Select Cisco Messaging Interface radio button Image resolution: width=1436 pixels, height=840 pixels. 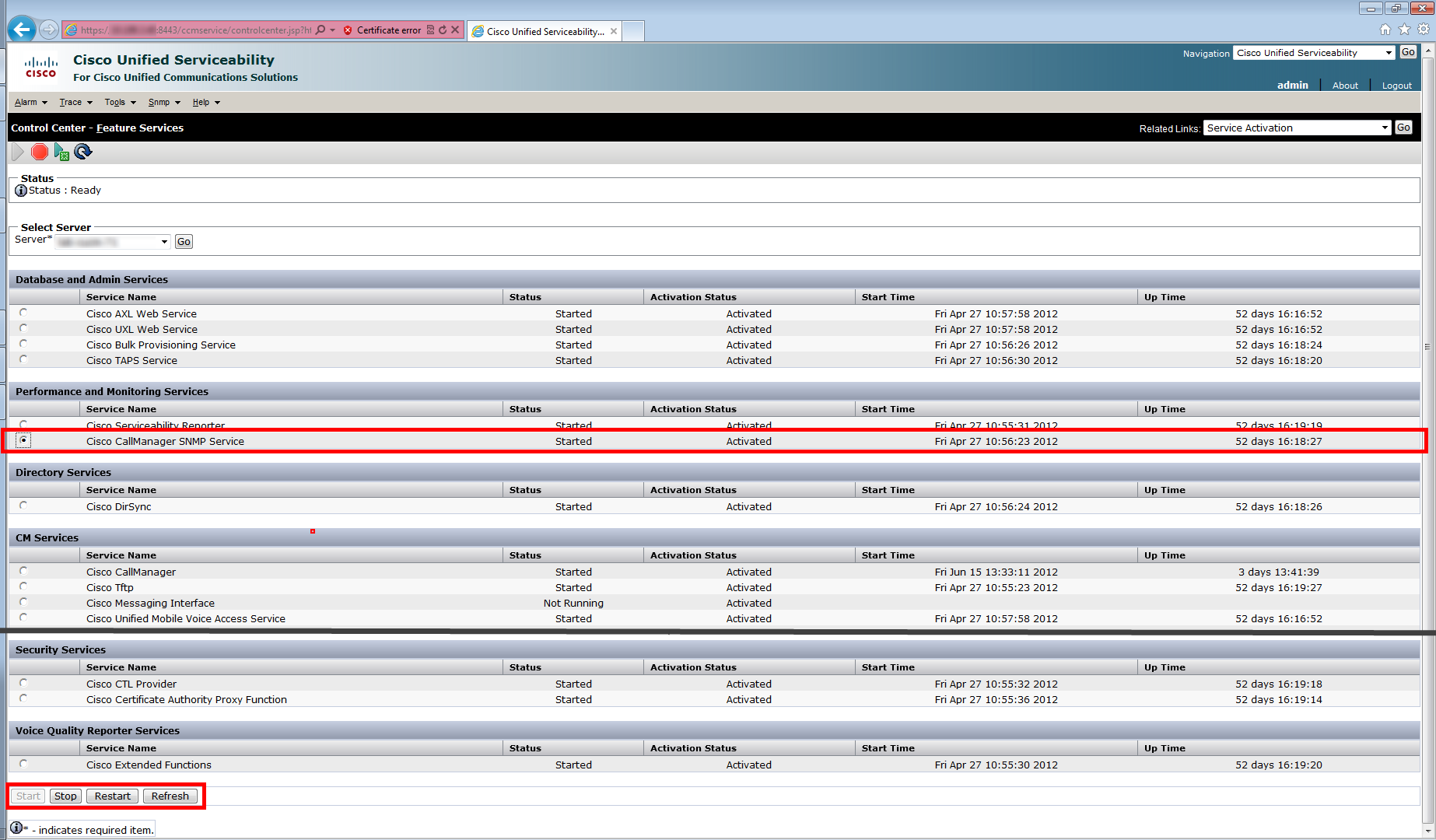click(23, 602)
